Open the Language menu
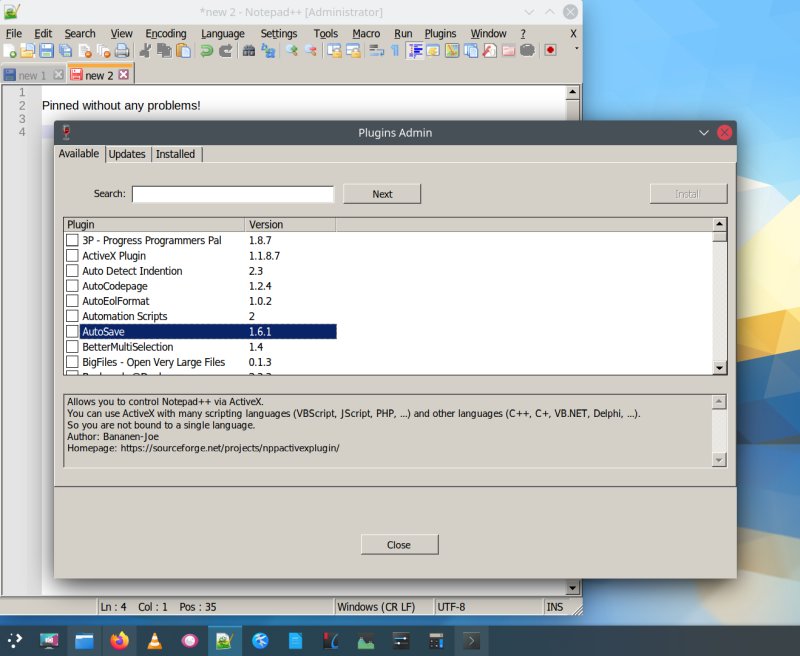The height and width of the screenshot is (656, 800). 223,33
